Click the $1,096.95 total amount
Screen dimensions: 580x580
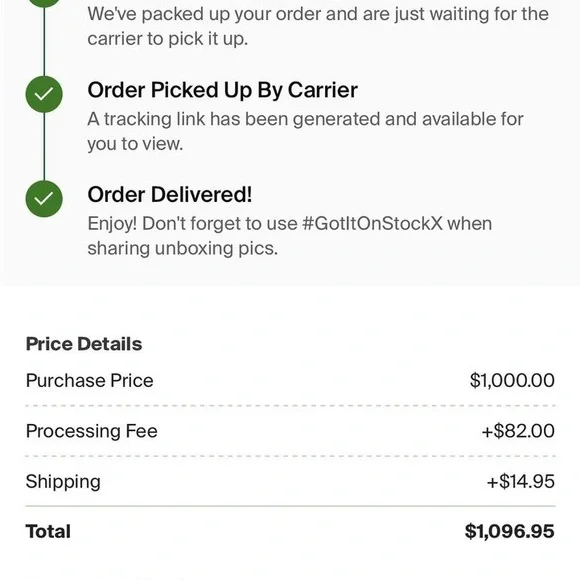pos(509,532)
